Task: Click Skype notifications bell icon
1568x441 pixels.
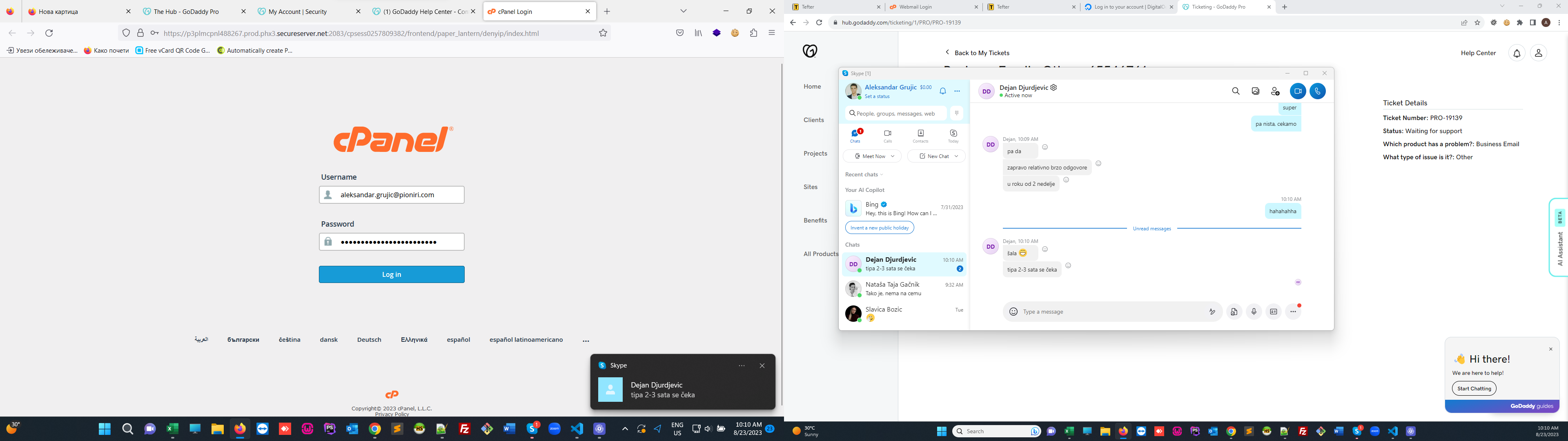Action: coord(942,91)
